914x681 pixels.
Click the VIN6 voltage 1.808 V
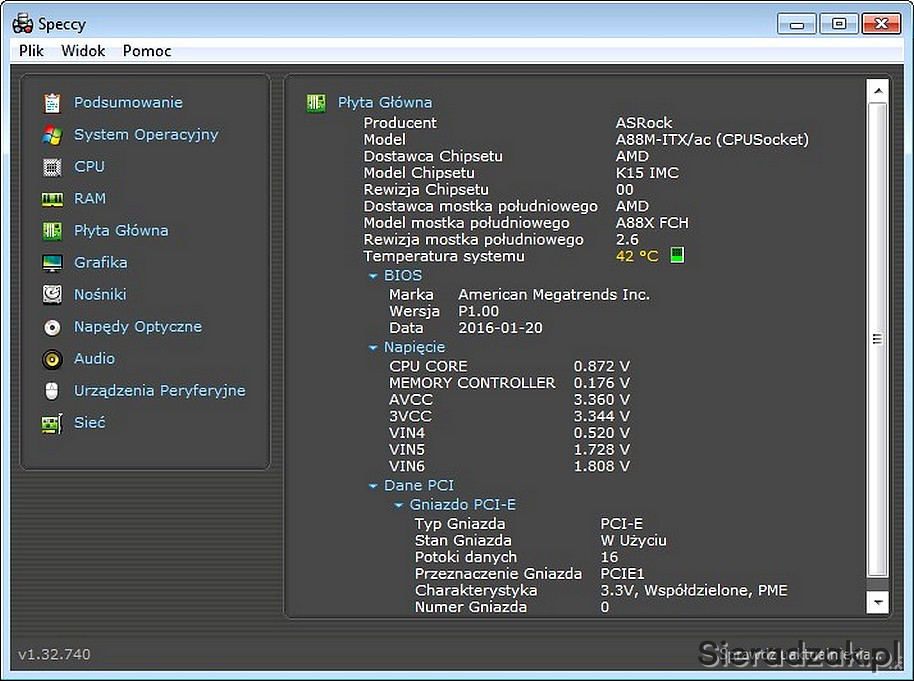click(602, 466)
